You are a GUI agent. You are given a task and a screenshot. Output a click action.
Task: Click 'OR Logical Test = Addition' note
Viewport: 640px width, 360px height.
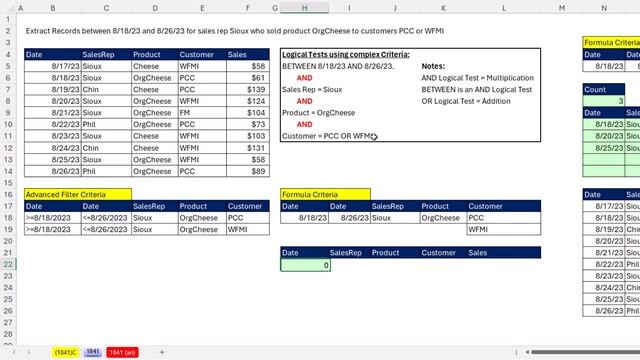466,101
